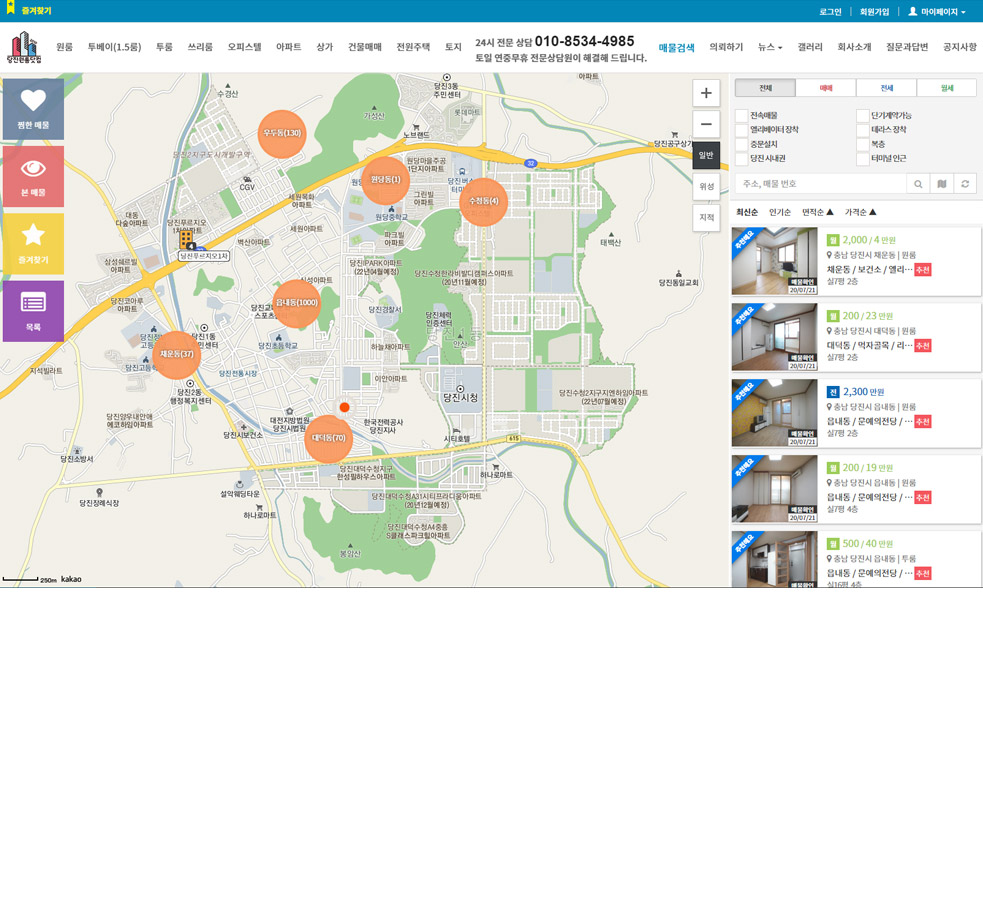Viewport: 983px width, 900px height.
Task: Select the 전체 tab
Action: click(x=765, y=88)
